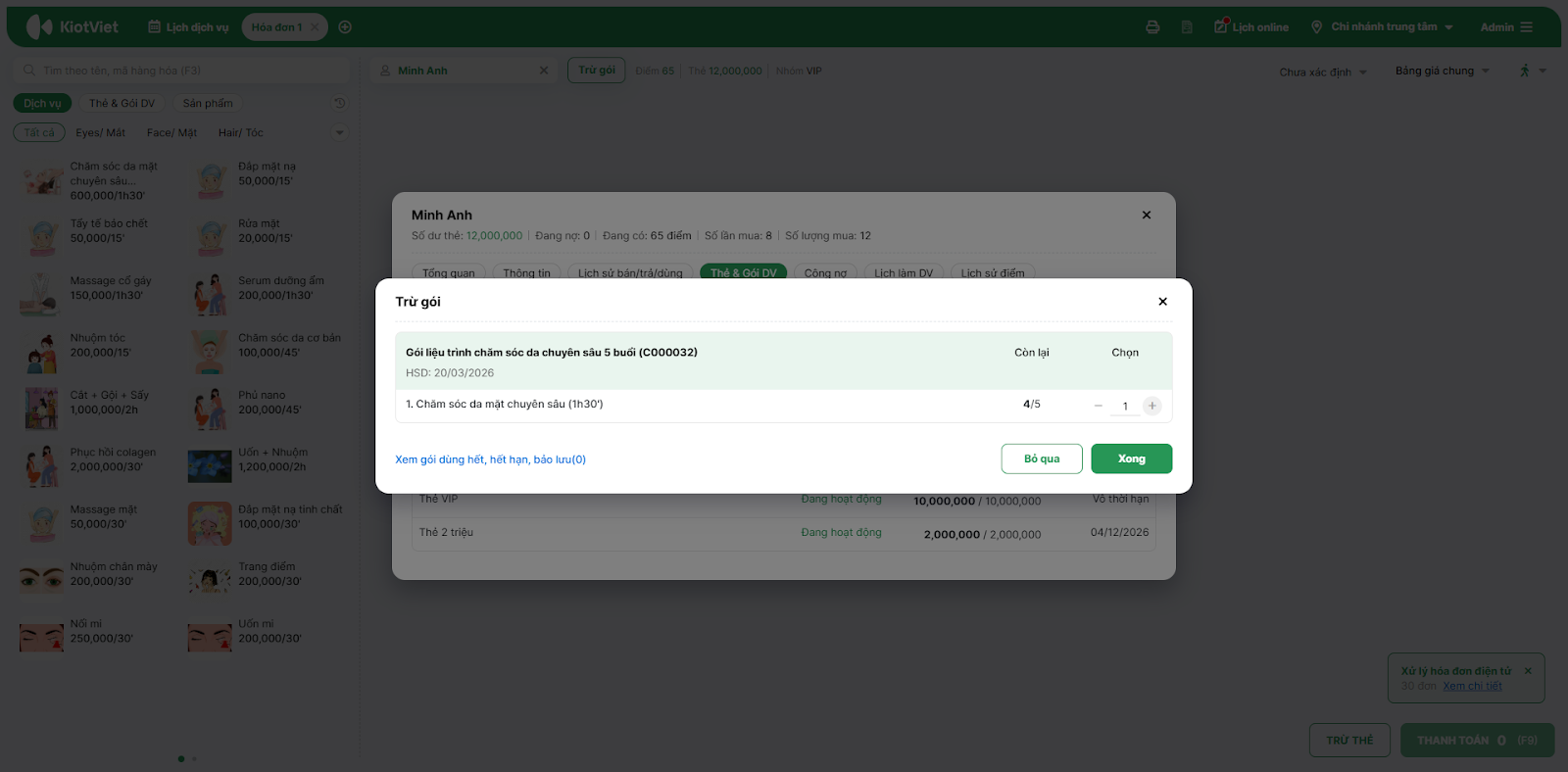Clear the Minh Anh customer selection

pos(544,71)
